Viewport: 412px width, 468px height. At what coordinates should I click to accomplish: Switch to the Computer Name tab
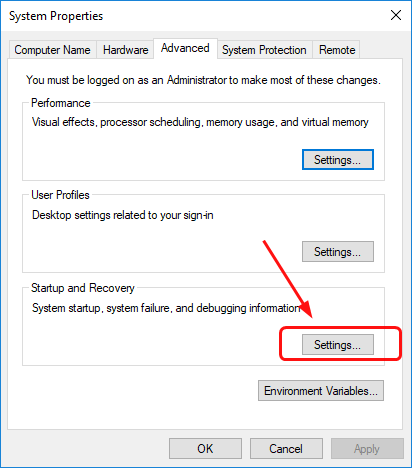click(53, 50)
